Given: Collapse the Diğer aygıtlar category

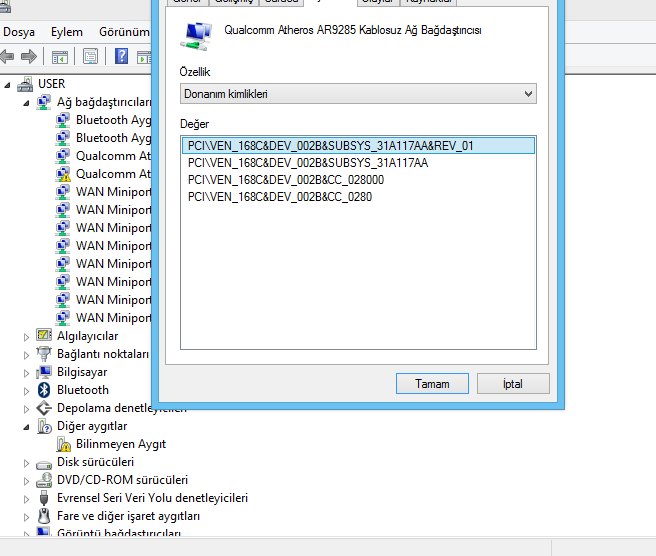Looking at the screenshot, I should (x=26, y=427).
